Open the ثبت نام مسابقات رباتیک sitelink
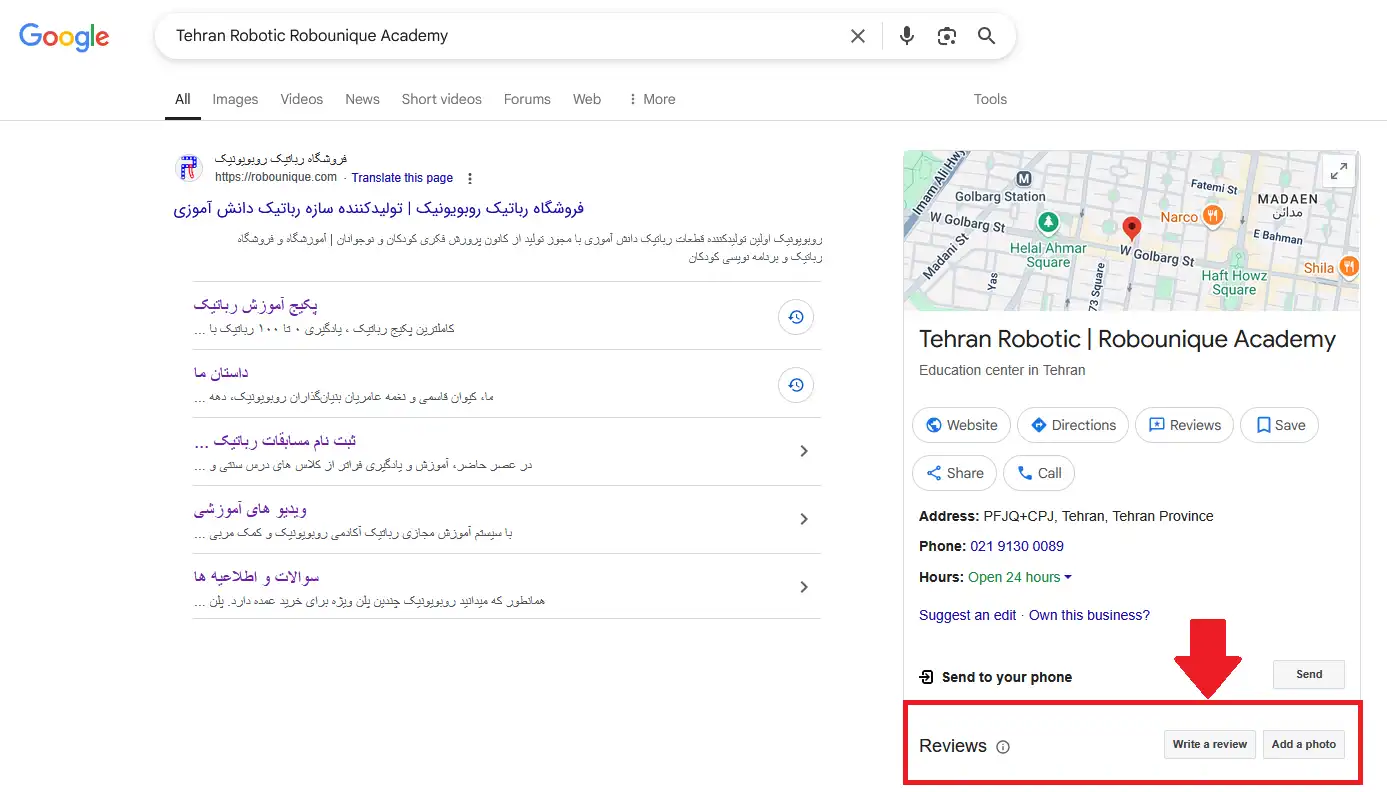Screen dimensions: 1387x792 click(275, 441)
